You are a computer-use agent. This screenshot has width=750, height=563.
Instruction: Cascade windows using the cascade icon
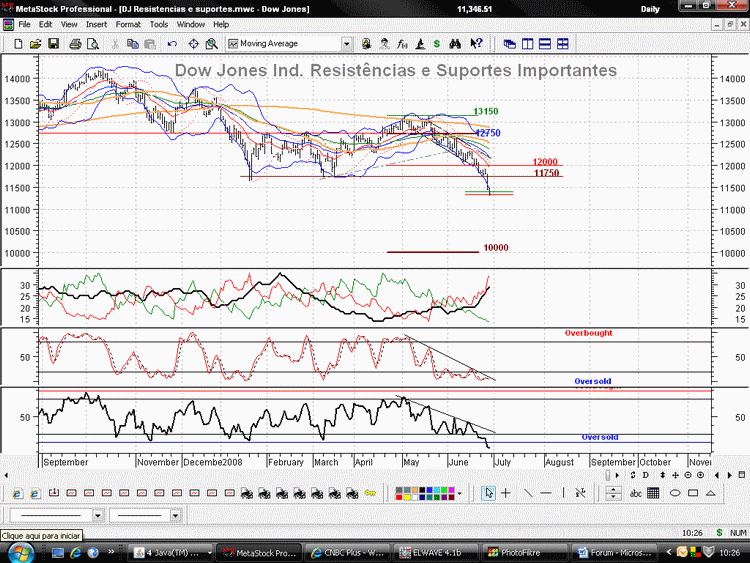509,44
